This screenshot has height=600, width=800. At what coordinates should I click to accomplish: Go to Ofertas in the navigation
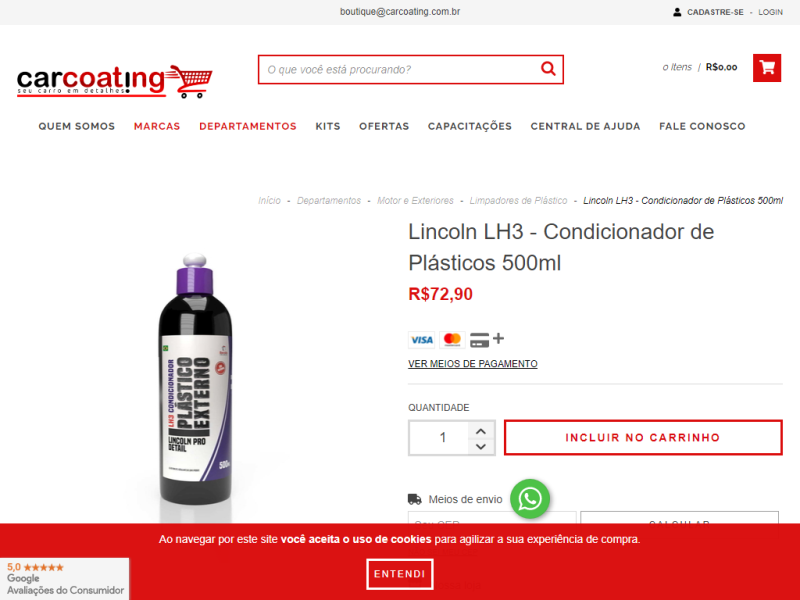[384, 126]
